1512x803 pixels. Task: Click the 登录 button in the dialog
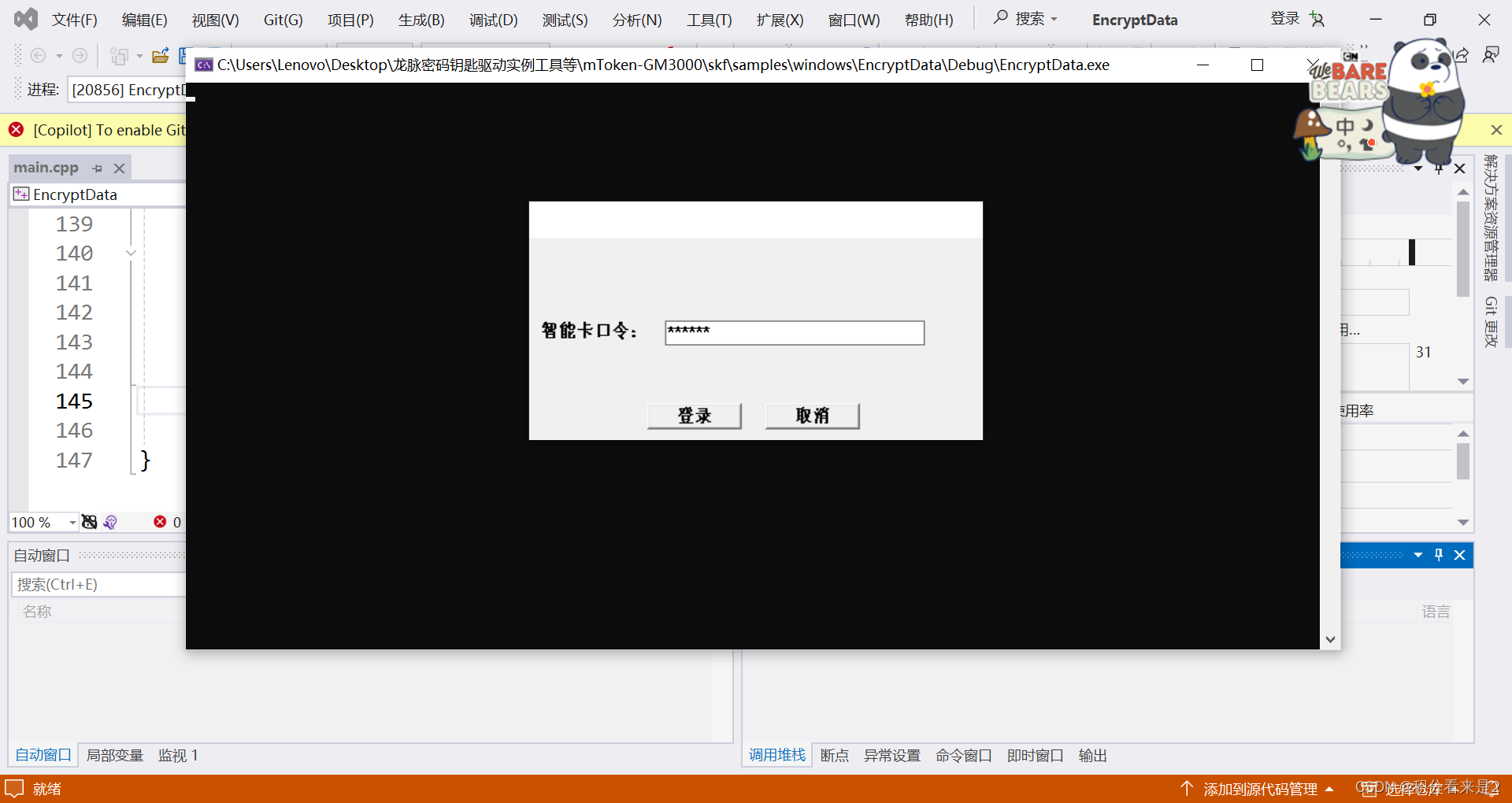[695, 416]
